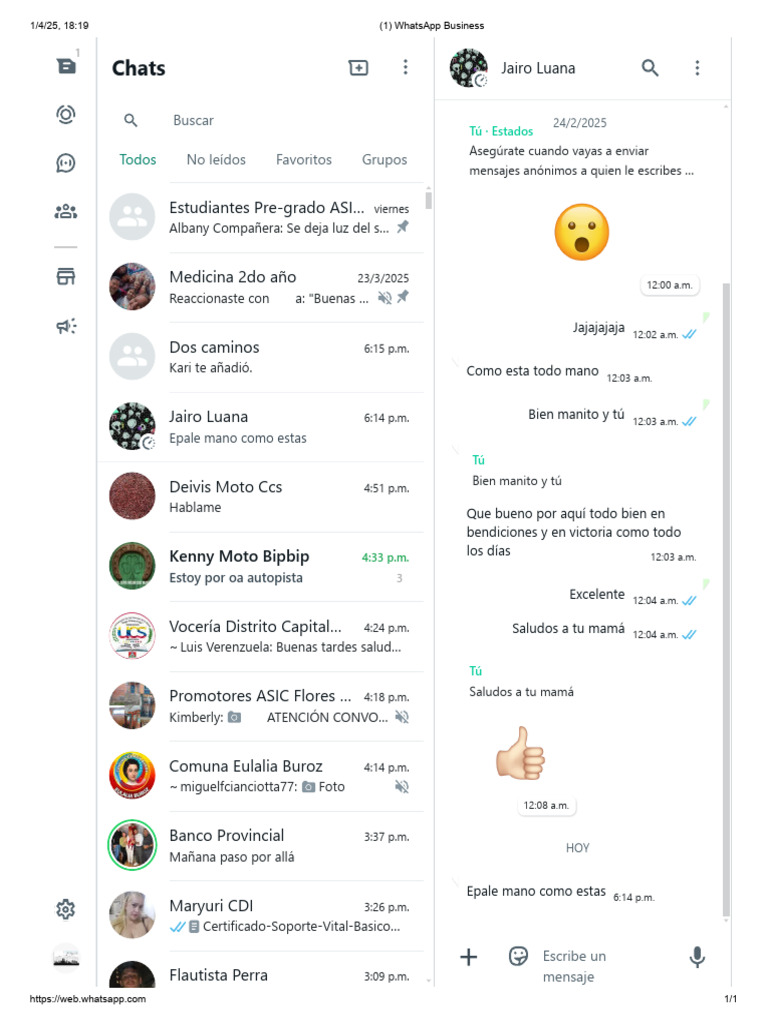This screenshot has width=768, height=1024.
Task: Select the Favoritos filter tab
Action: click(x=304, y=159)
